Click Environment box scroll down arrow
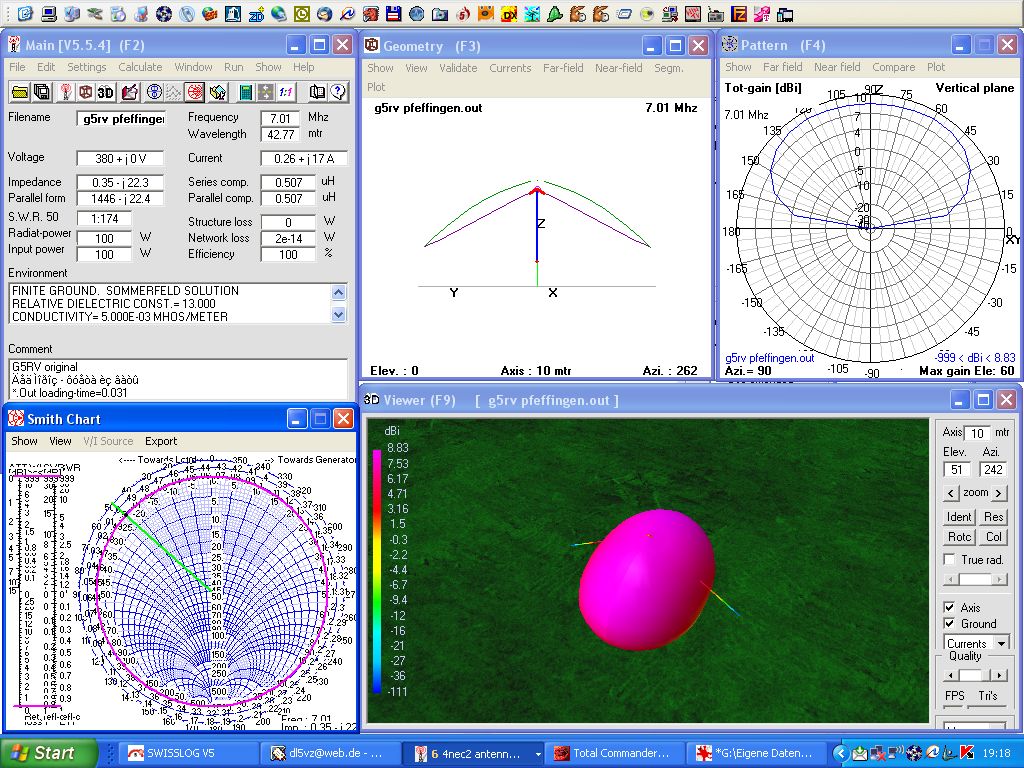The width and height of the screenshot is (1024, 768). tap(338, 315)
